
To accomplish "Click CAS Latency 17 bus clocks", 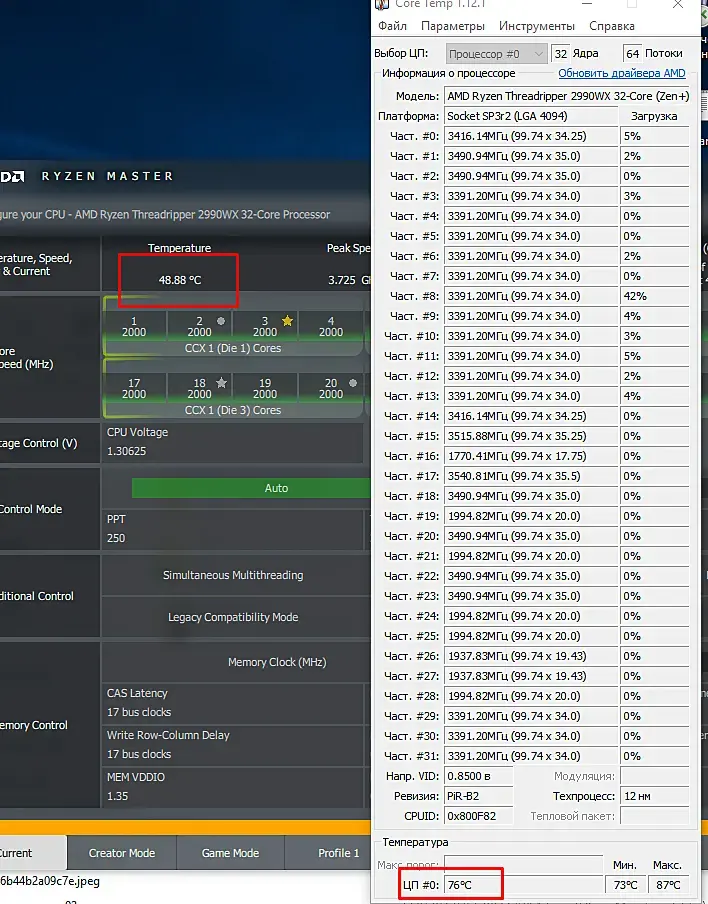I will coord(139,712).
